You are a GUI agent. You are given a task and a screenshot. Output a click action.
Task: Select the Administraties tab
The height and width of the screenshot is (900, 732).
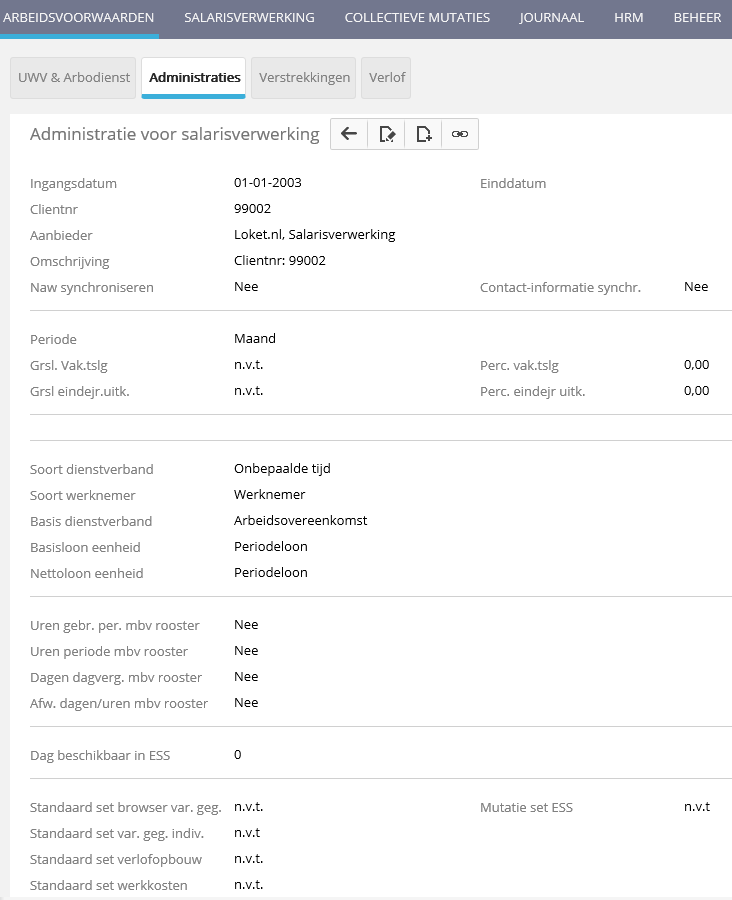[x=194, y=78]
